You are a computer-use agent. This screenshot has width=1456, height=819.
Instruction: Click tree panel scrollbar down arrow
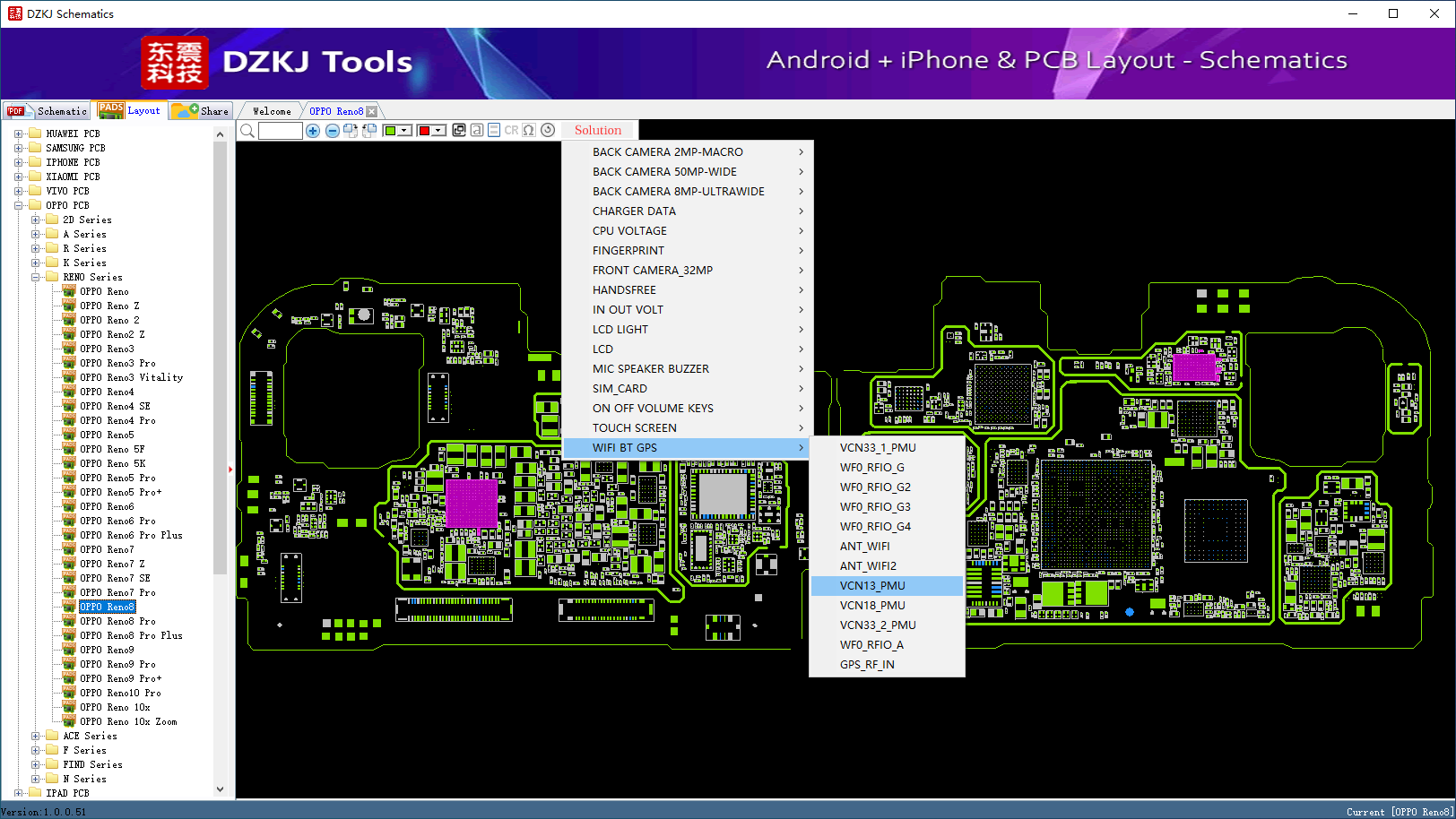(221, 789)
